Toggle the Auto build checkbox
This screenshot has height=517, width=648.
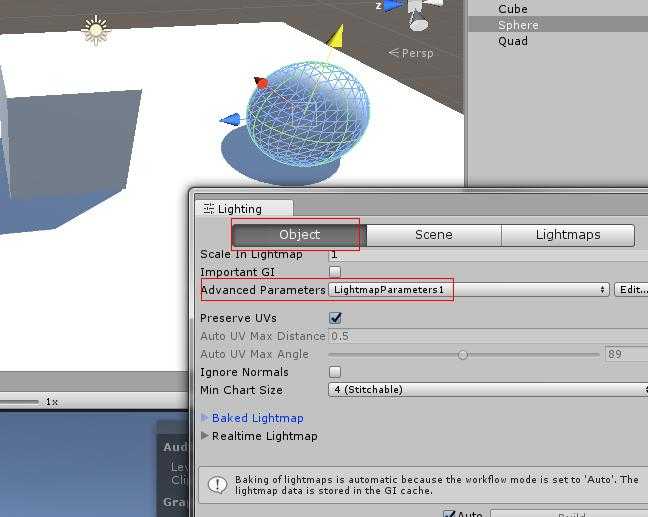click(449, 514)
